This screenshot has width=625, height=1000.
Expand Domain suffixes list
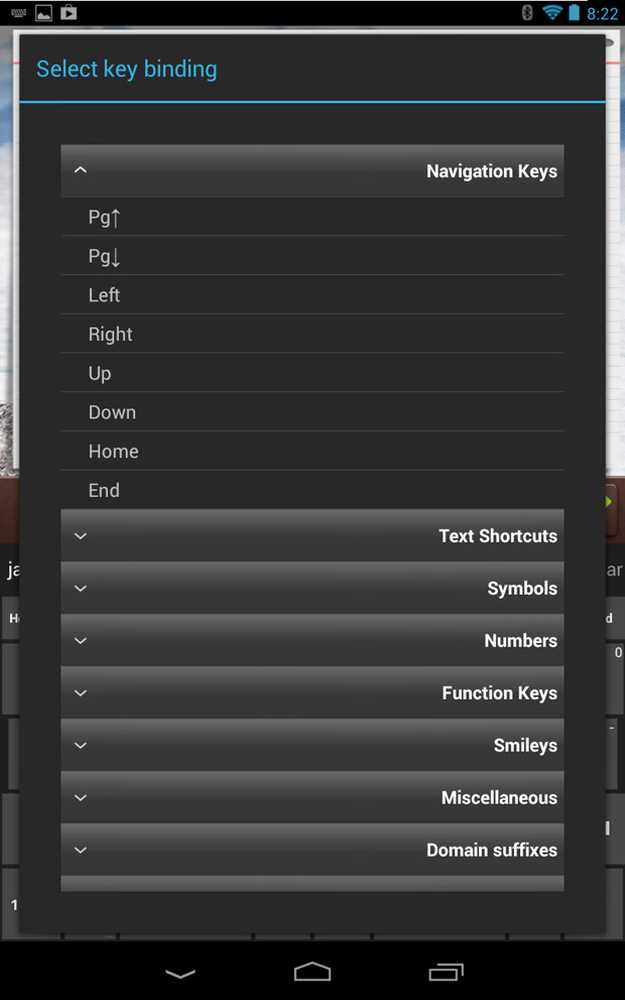click(312, 849)
